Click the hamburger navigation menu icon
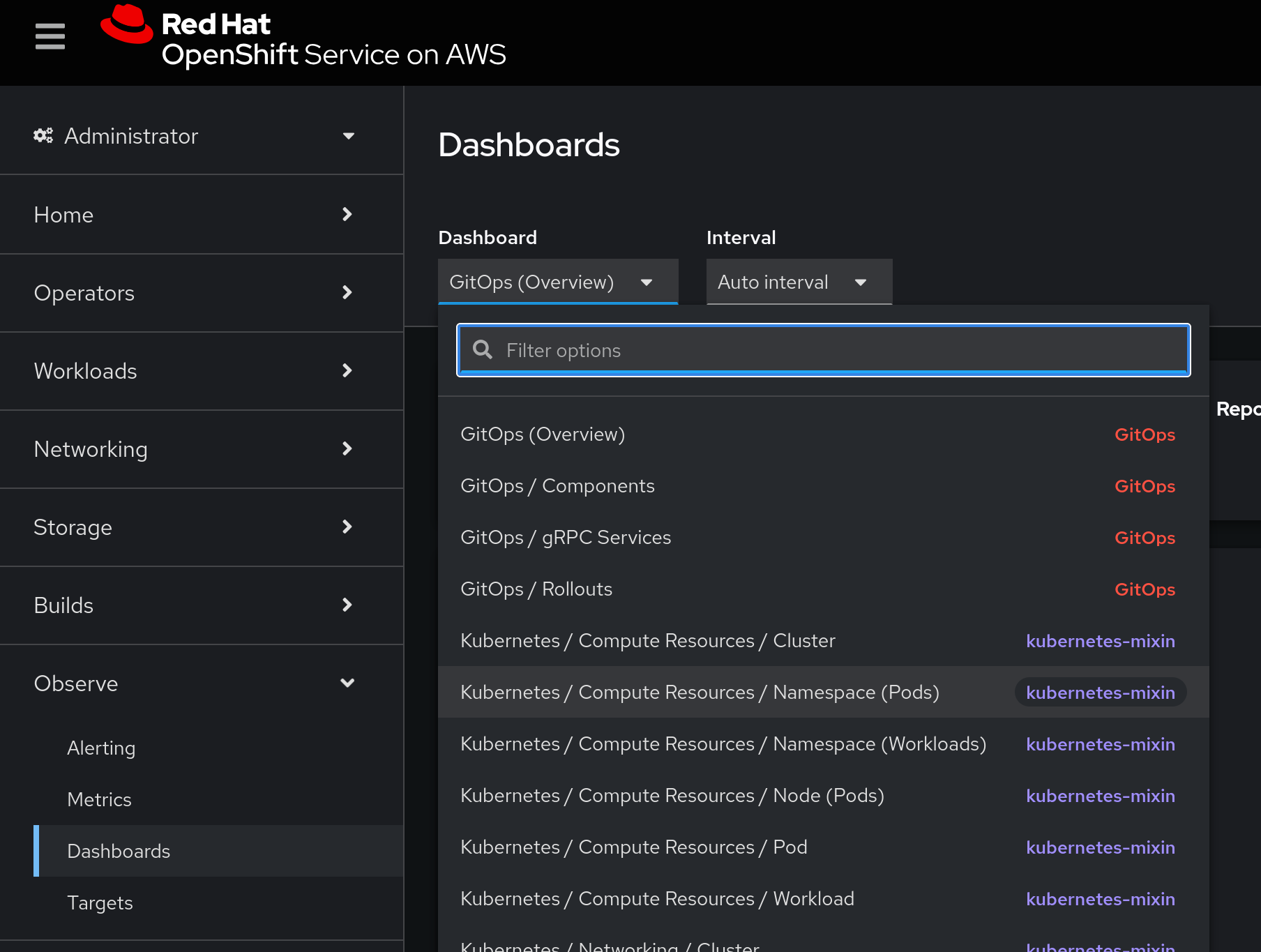 (x=50, y=36)
